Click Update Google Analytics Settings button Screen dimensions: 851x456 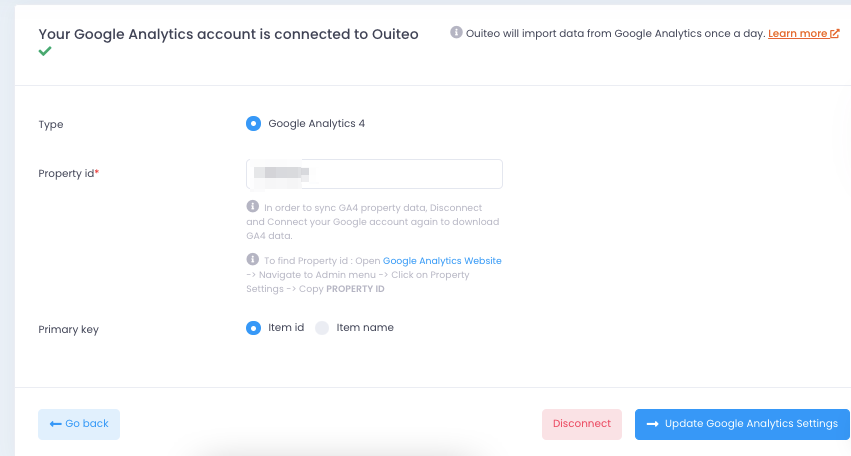(742, 424)
